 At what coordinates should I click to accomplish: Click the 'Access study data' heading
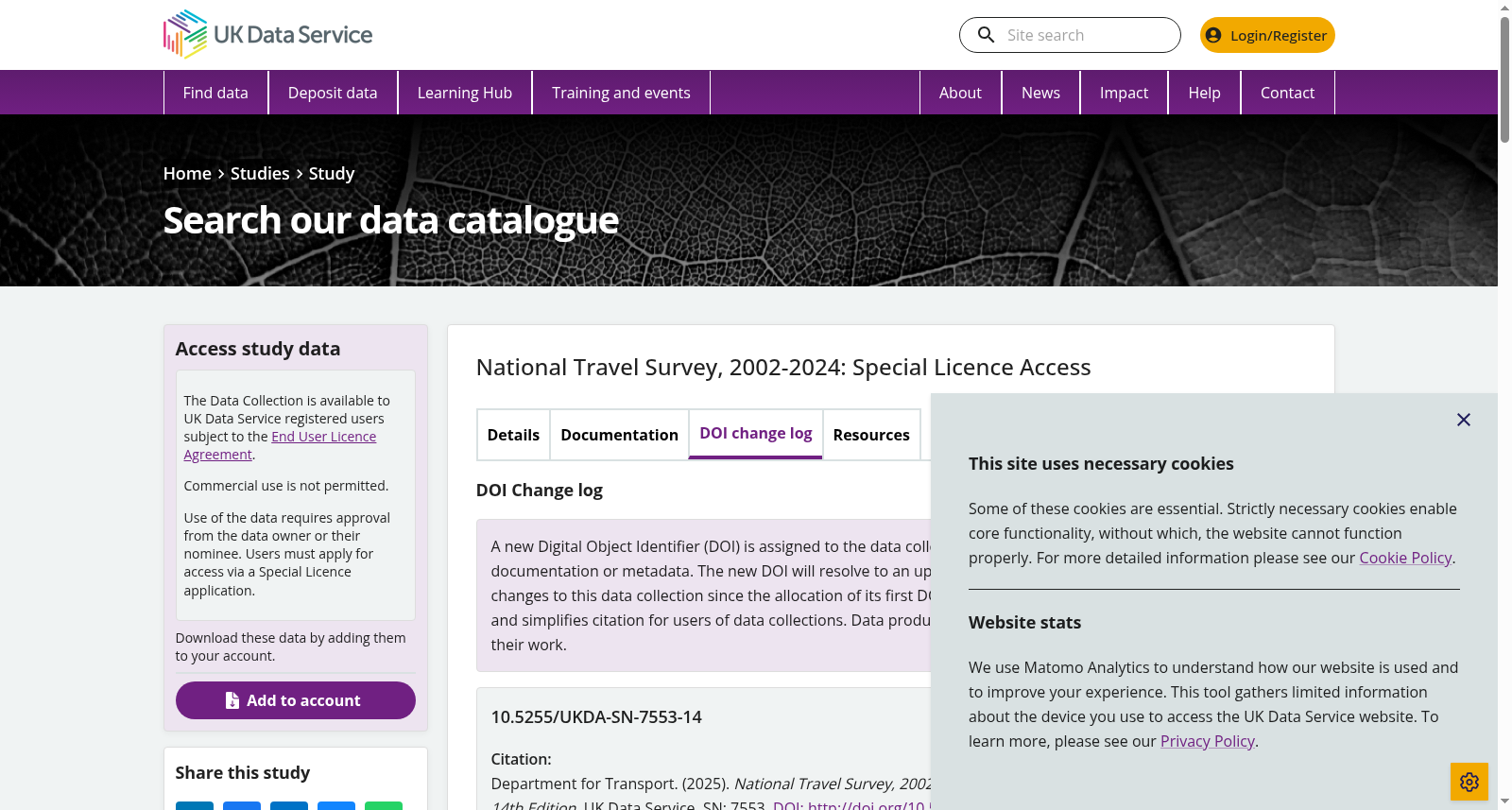[x=258, y=349]
